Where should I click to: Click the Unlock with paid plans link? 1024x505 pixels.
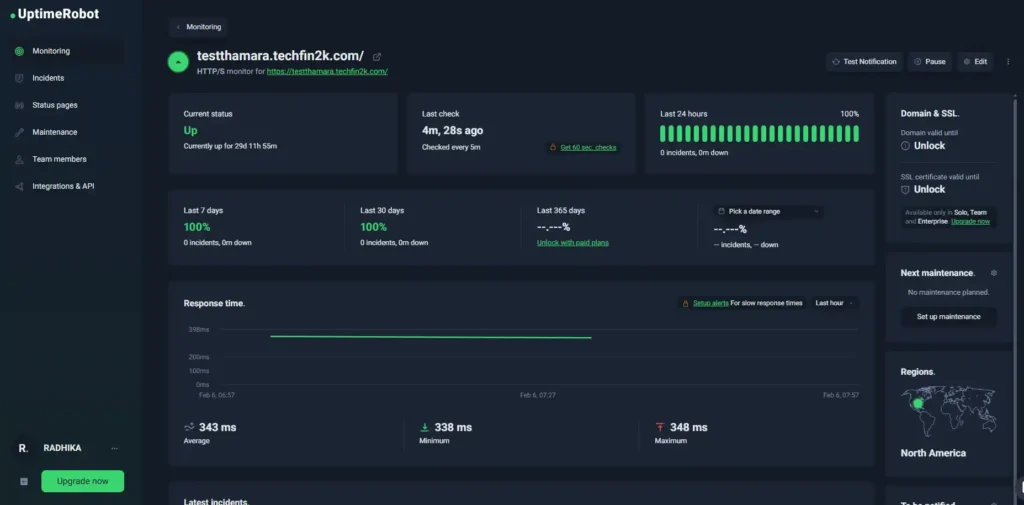(x=573, y=243)
